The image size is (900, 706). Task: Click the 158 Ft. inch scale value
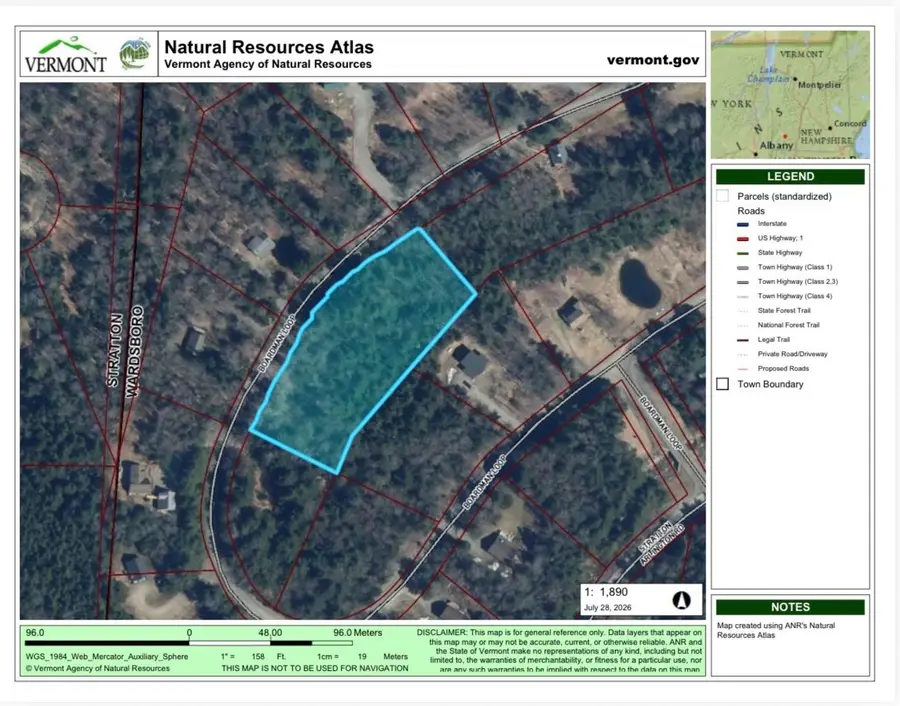coord(269,657)
